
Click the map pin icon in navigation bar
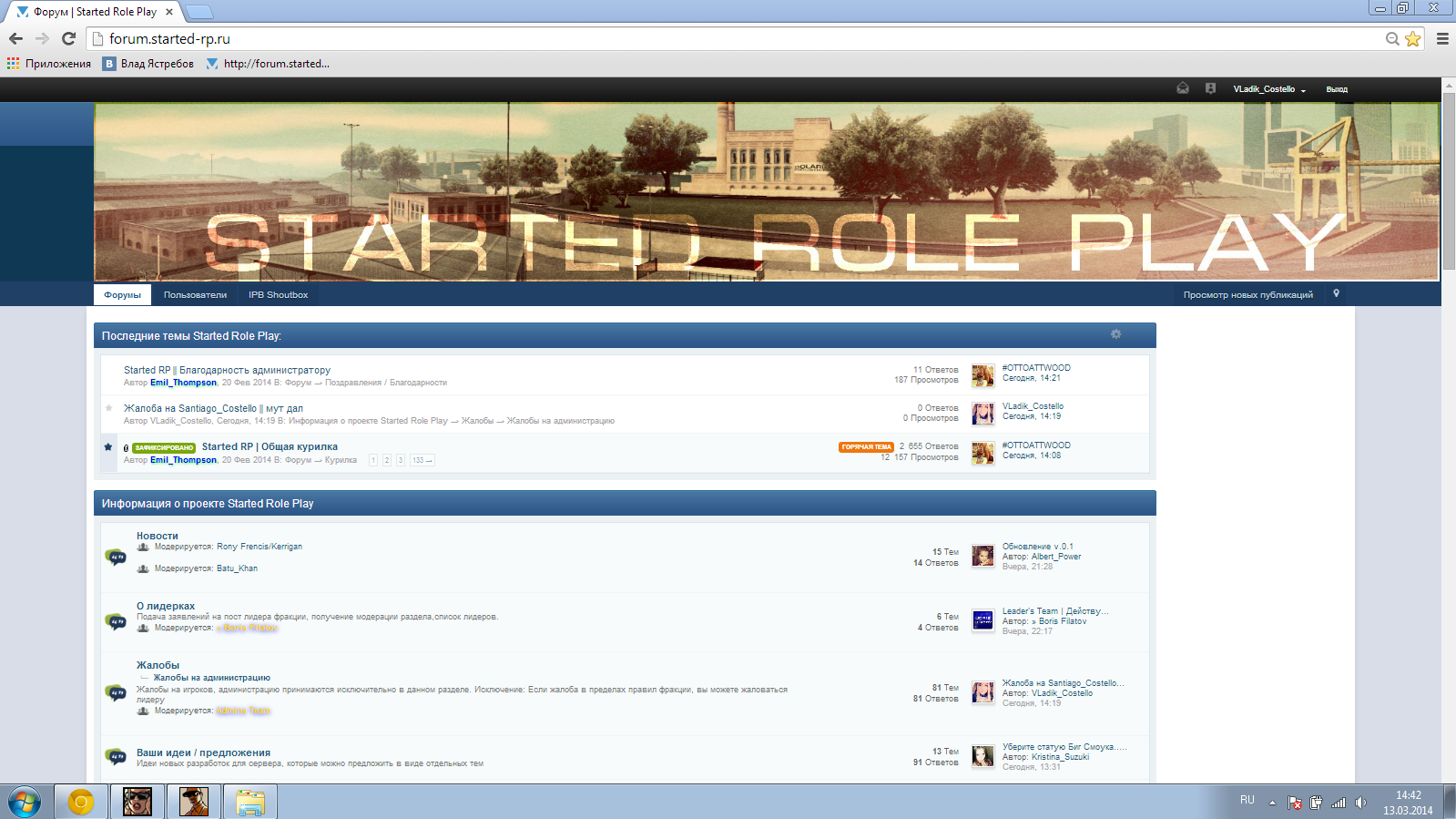point(1336,293)
